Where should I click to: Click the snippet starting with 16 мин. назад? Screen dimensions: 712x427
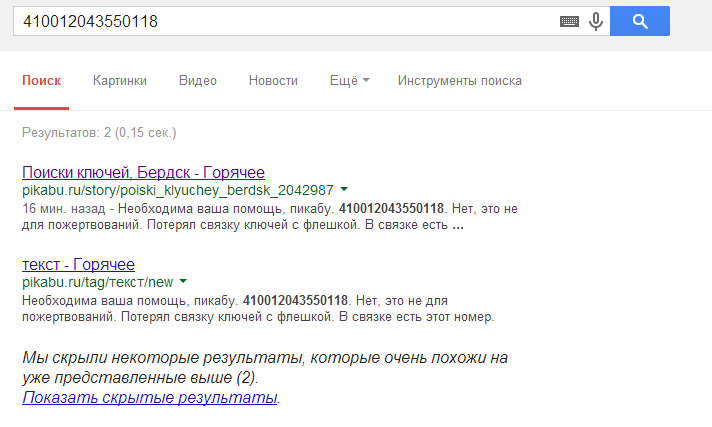pyautogui.click(x=270, y=217)
